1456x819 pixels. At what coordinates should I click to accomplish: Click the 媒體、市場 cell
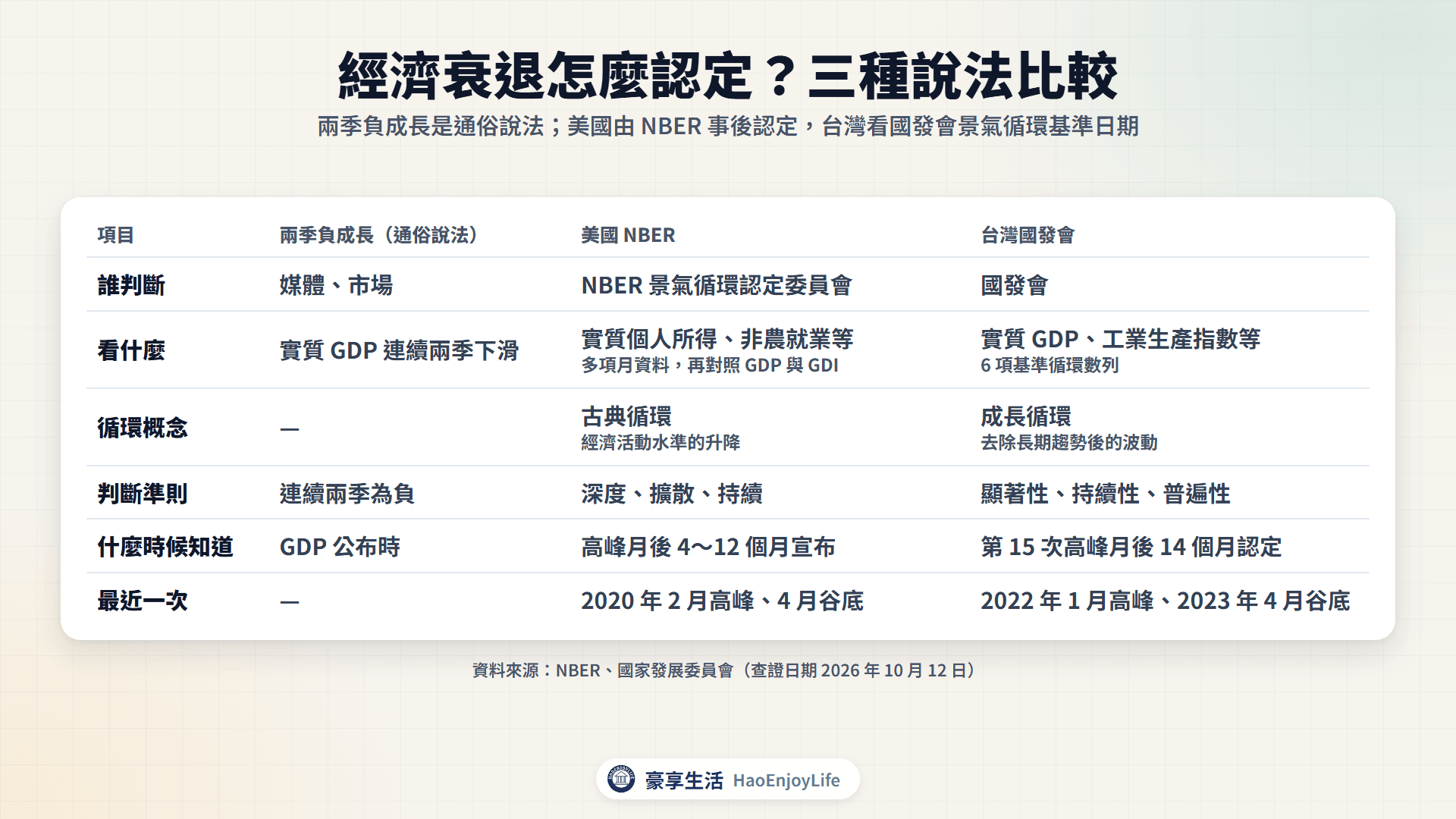tap(336, 285)
